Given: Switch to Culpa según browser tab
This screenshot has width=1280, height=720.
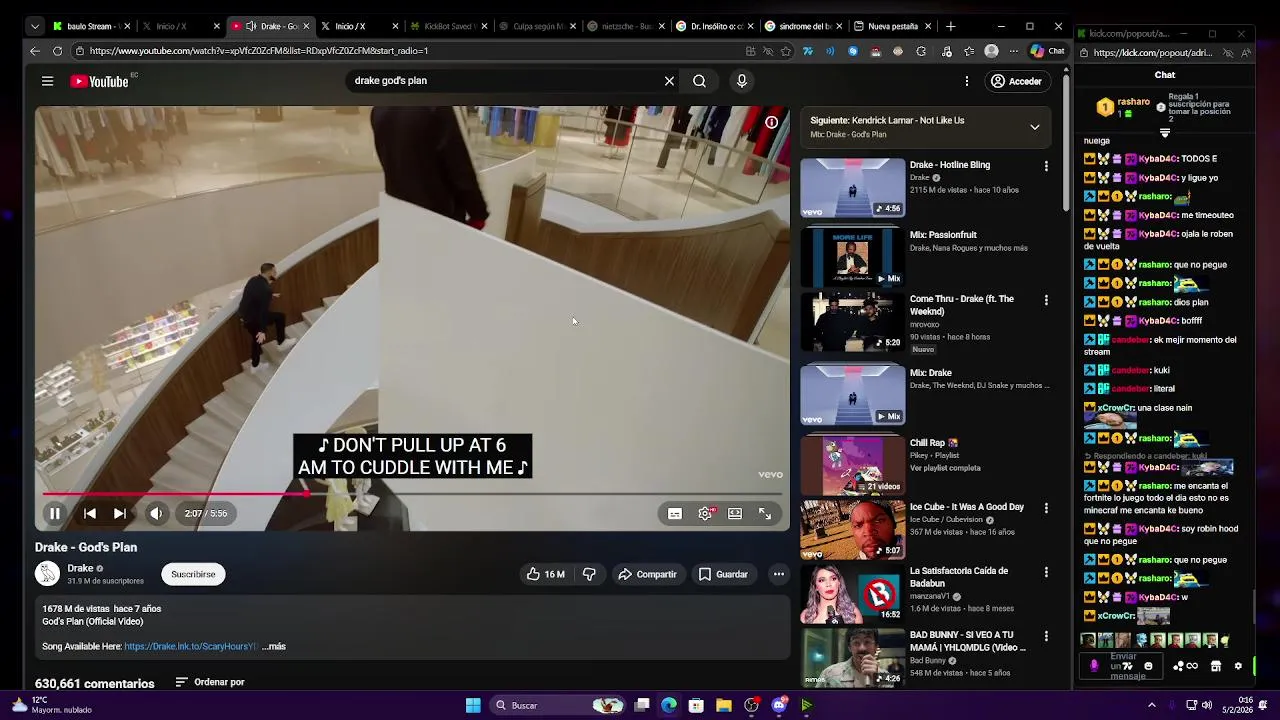Looking at the screenshot, I should tap(538, 26).
